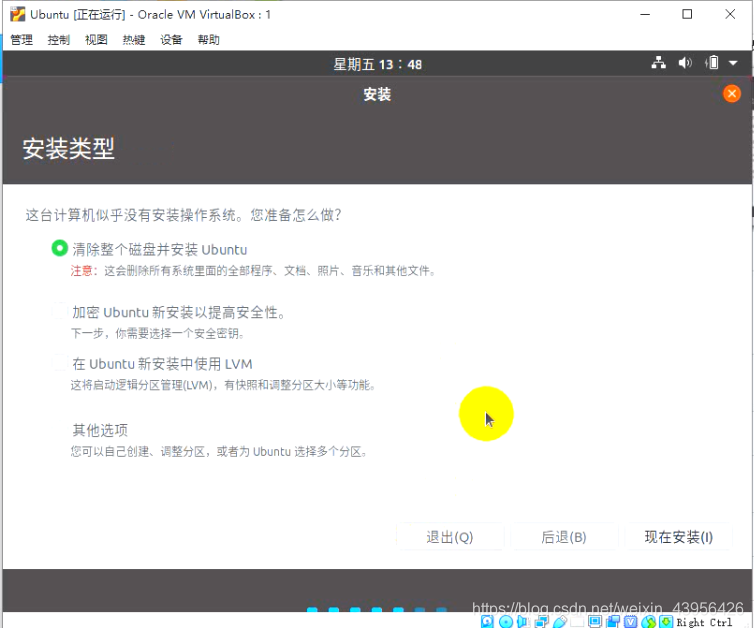Click VirtualBox shared folders status icon
Screen dimensions: 754x628
(x=577, y=622)
